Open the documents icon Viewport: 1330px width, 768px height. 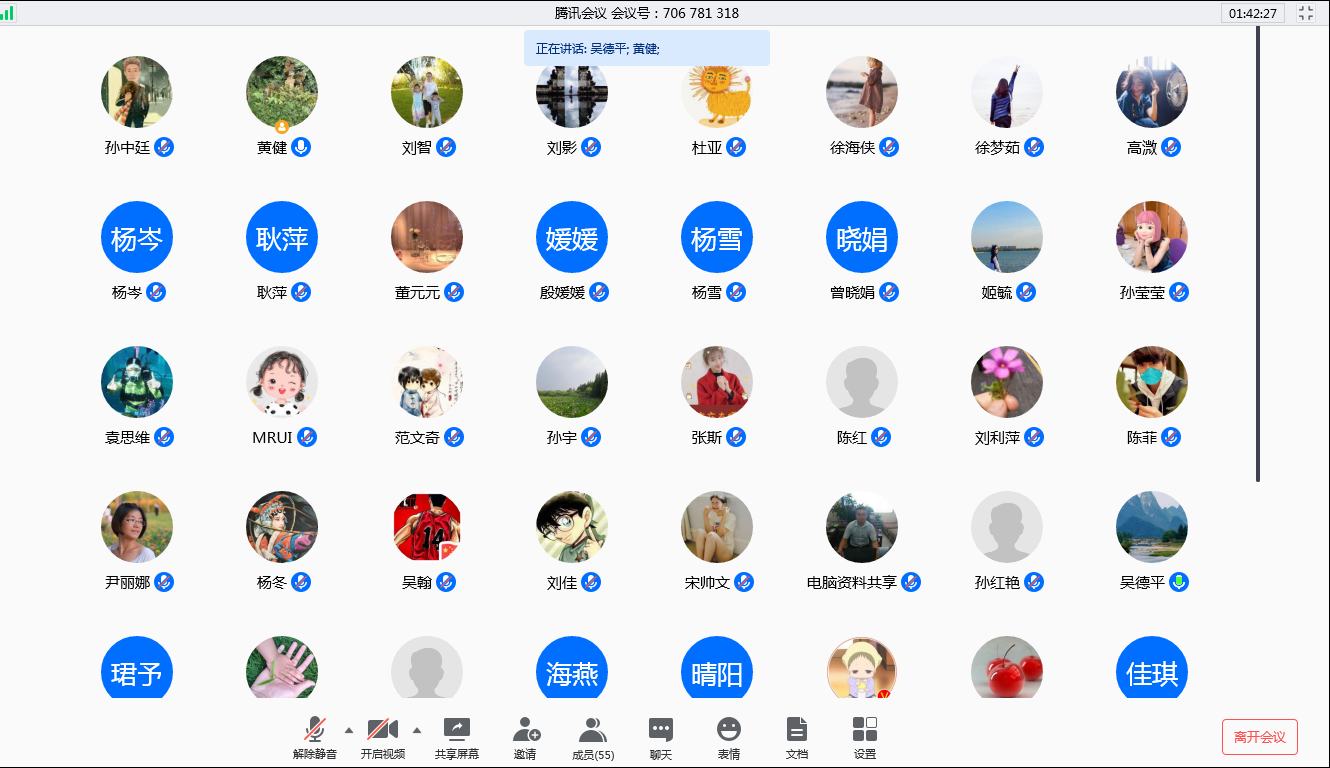click(796, 730)
